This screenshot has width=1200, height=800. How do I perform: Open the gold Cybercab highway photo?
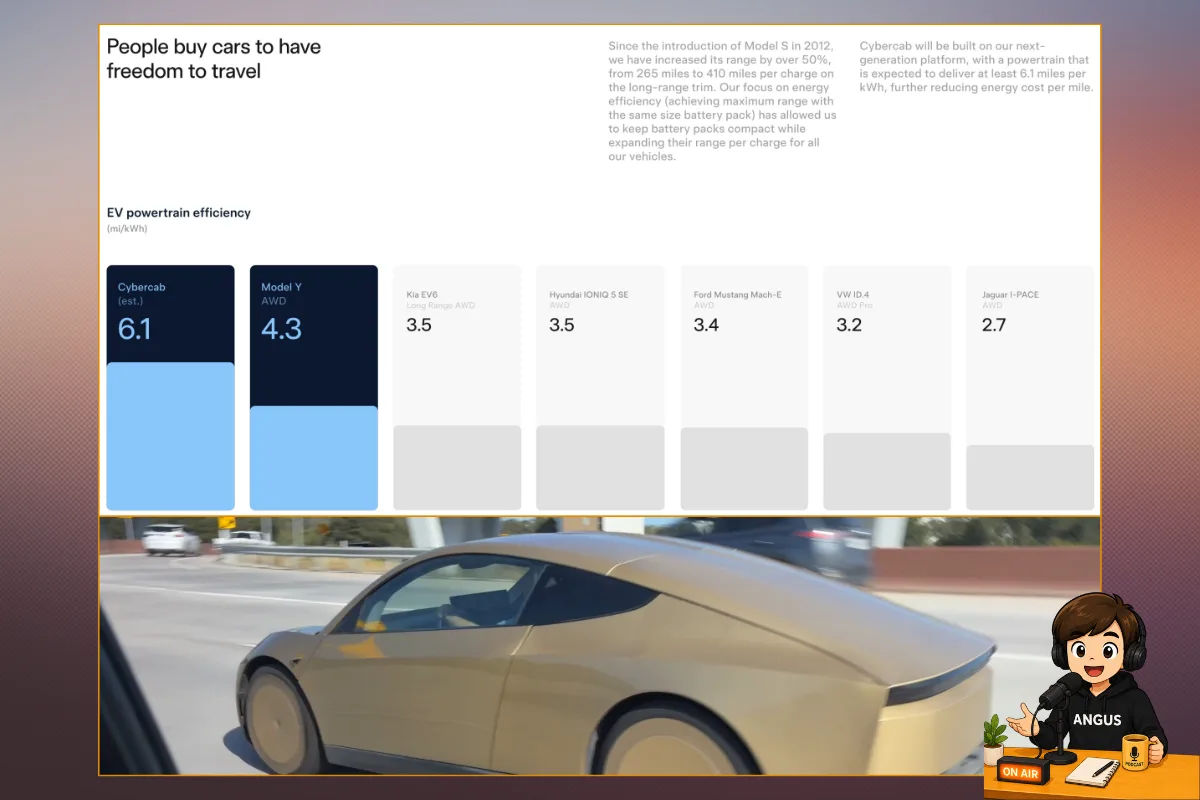click(600, 646)
